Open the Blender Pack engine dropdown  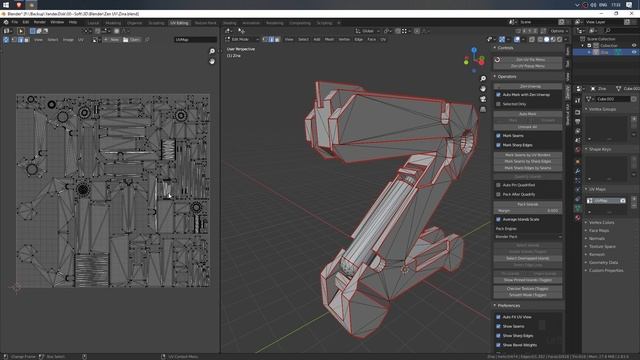[528, 237]
